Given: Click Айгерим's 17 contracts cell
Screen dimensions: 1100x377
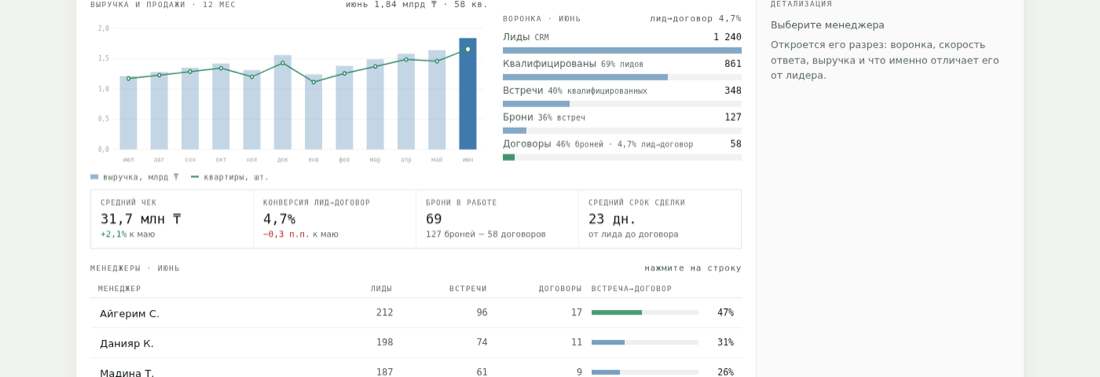Looking at the screenshot, I should (x=577, y=313).
